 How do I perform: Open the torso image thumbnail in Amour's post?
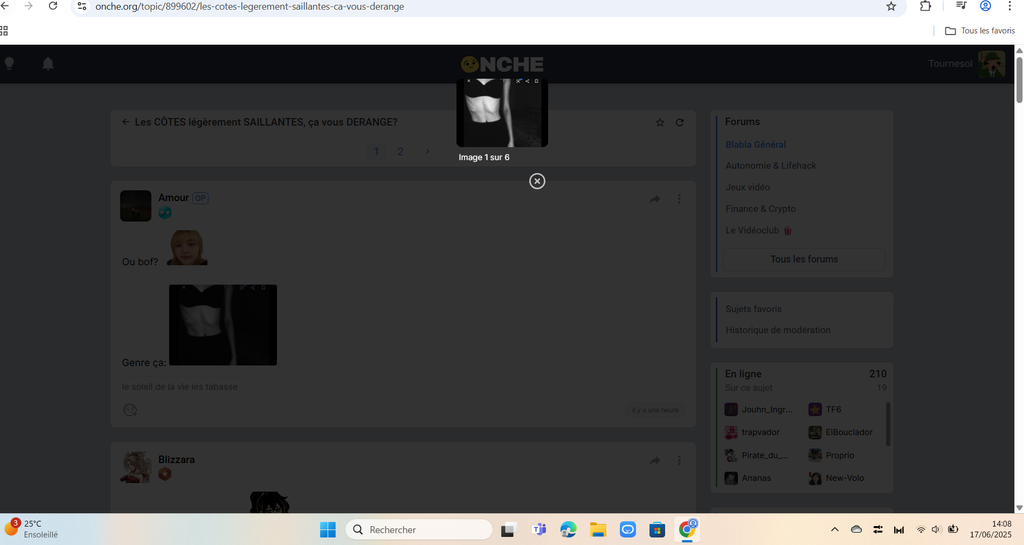point(223,325)
